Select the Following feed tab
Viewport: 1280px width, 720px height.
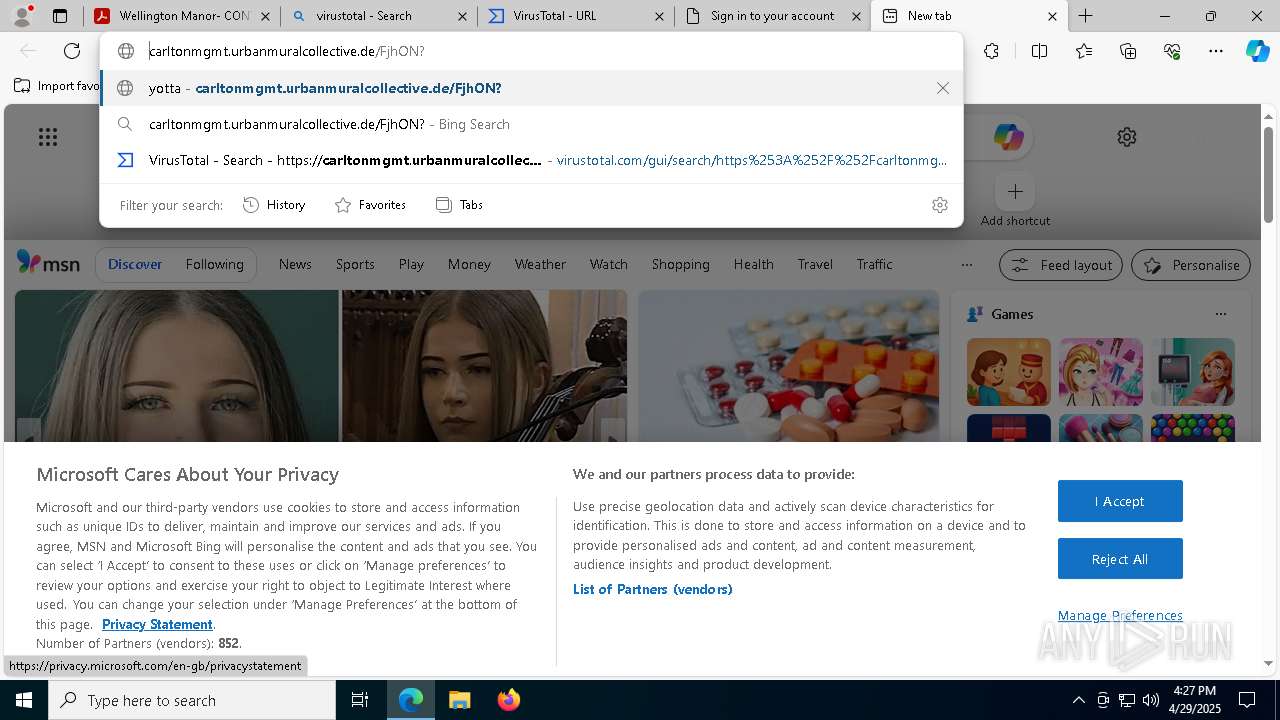(x=214, y=264)
